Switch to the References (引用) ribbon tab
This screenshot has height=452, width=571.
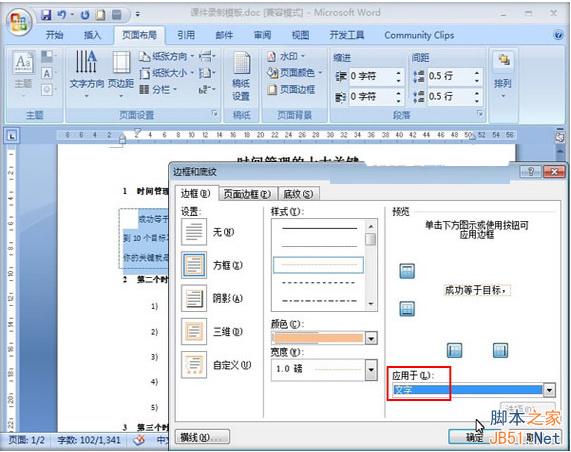tap(186, 35)
